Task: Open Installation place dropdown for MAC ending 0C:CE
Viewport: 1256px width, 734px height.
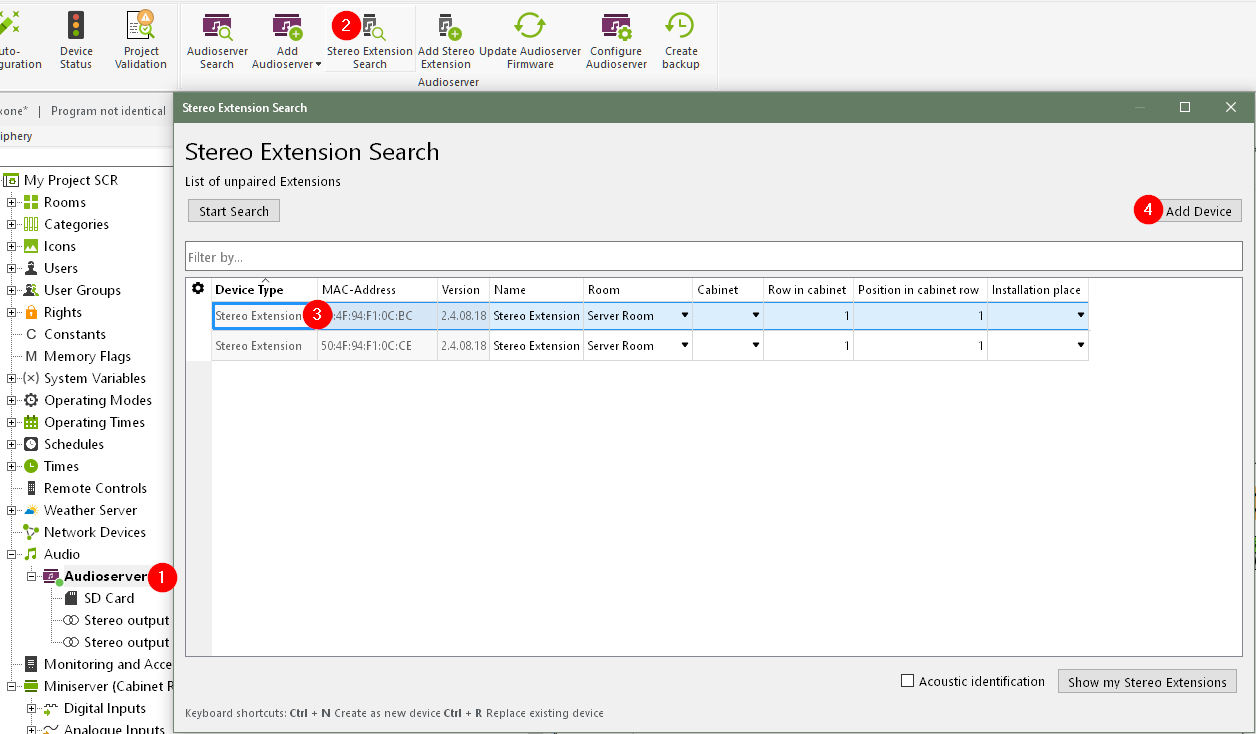Action: (1081, 345)
